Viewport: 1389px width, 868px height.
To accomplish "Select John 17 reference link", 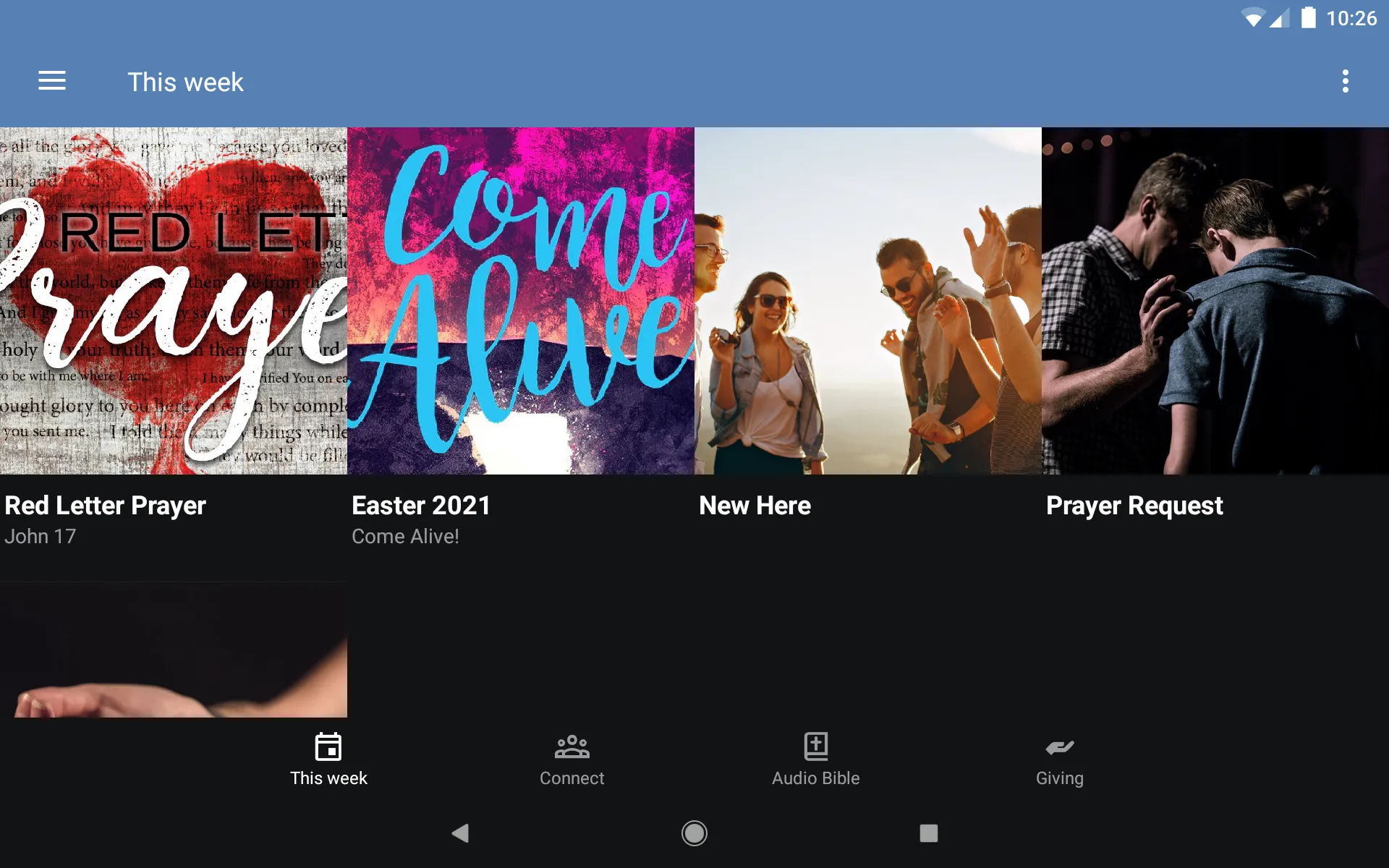I will coord(40,536).
